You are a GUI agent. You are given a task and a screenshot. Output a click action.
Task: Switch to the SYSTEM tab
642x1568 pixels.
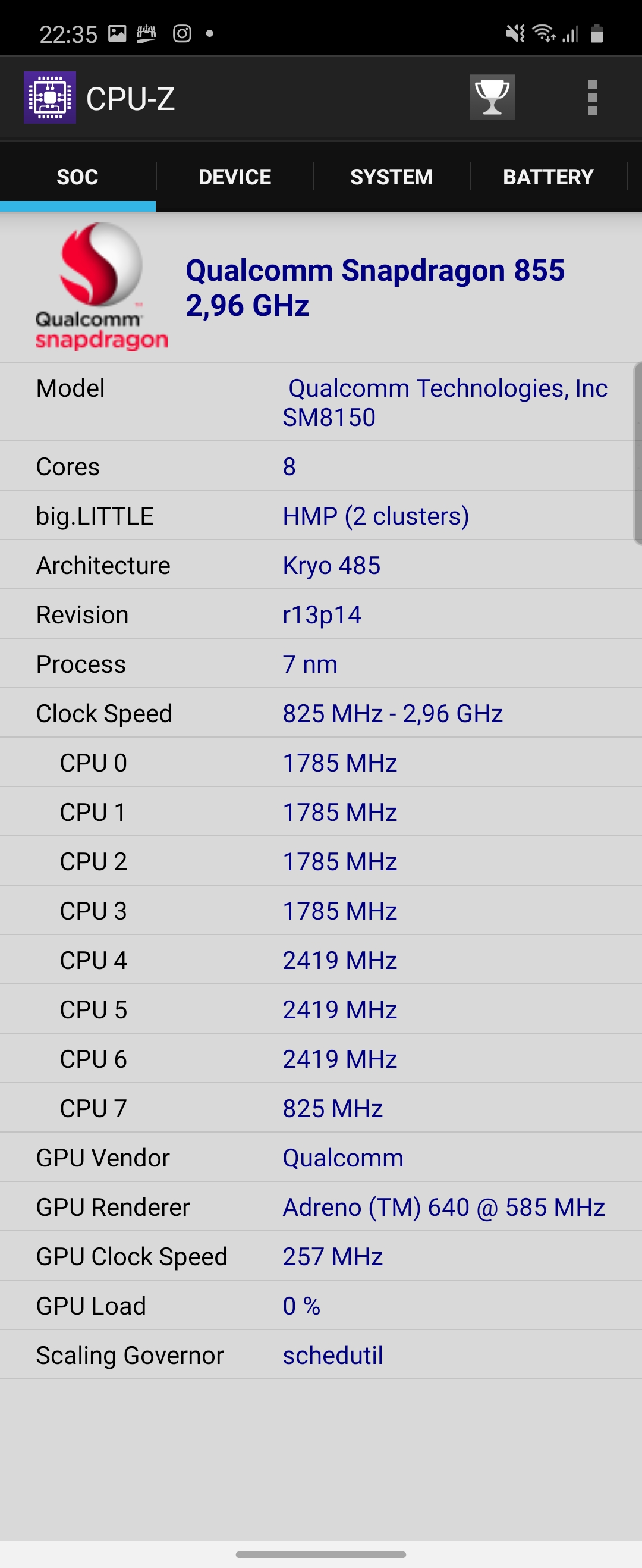point(391,177)
